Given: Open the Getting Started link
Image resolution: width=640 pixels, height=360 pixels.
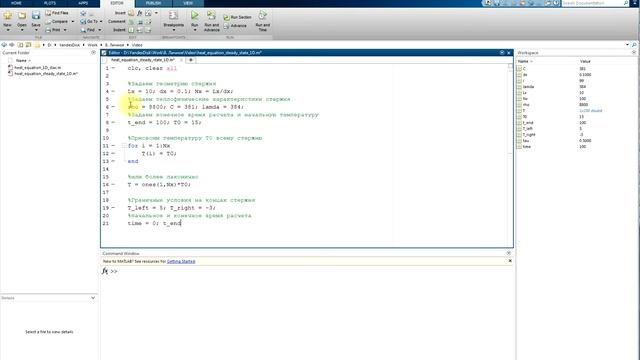Looking at the screenshot, I should [181, 261].
